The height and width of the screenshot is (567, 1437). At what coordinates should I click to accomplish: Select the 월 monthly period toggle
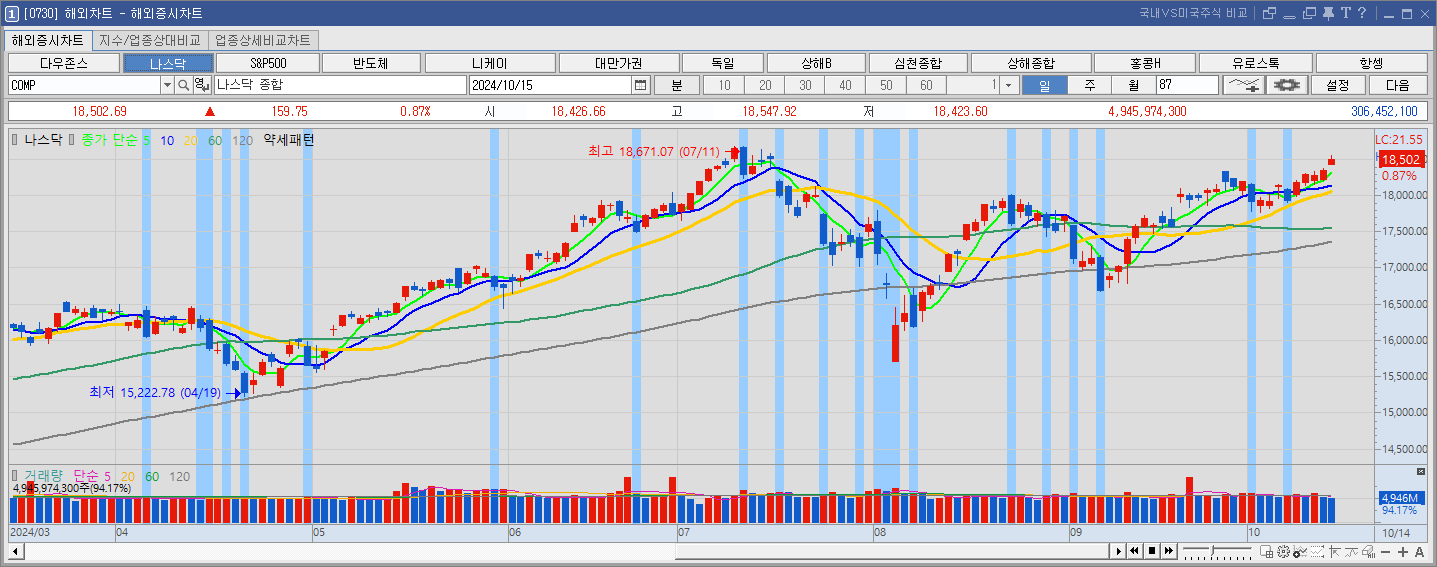point(1133,85)
